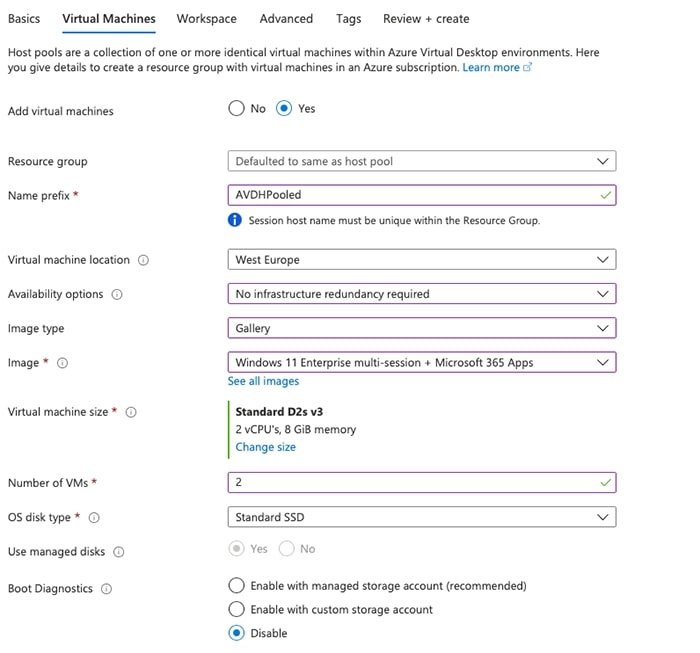Switch to the Workspace tab
700x653 pixels.
206,19
